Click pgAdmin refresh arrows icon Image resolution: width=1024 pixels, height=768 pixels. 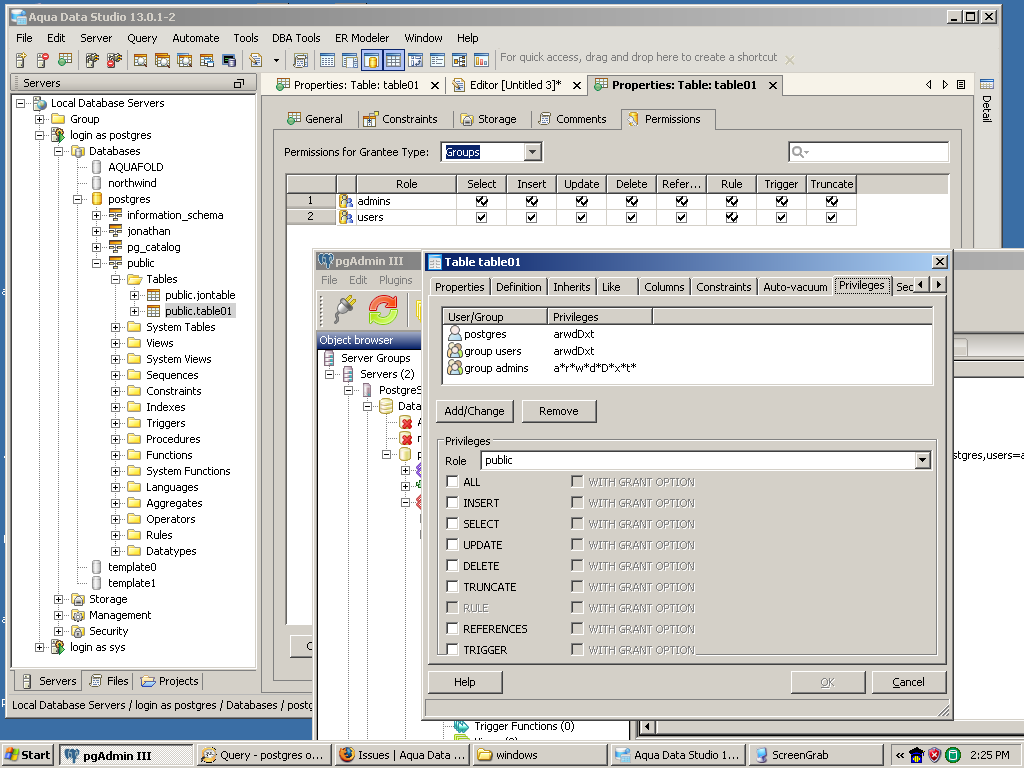pos(383,309)
